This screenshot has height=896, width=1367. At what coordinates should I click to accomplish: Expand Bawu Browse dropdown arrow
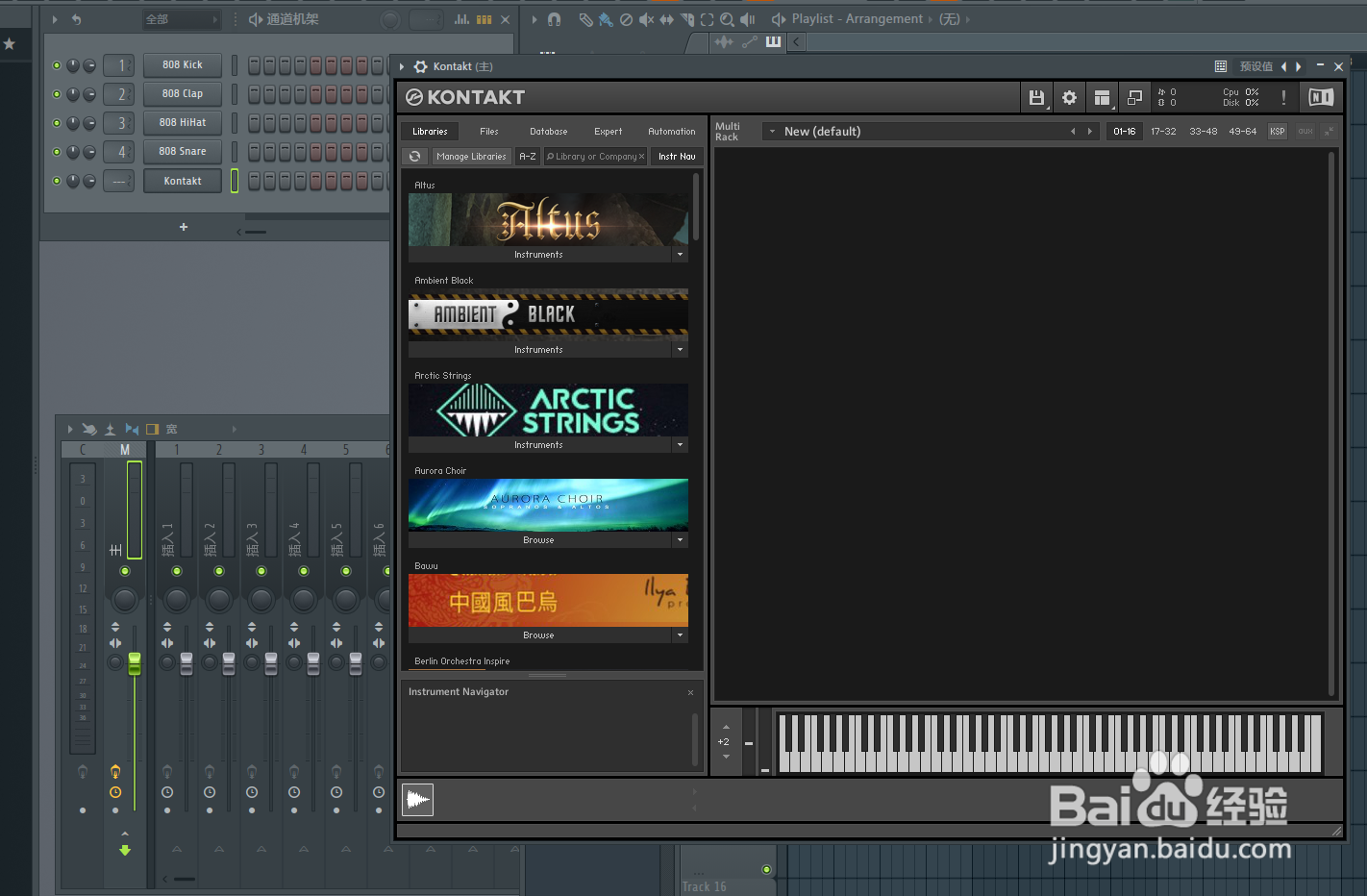point(680,635)
